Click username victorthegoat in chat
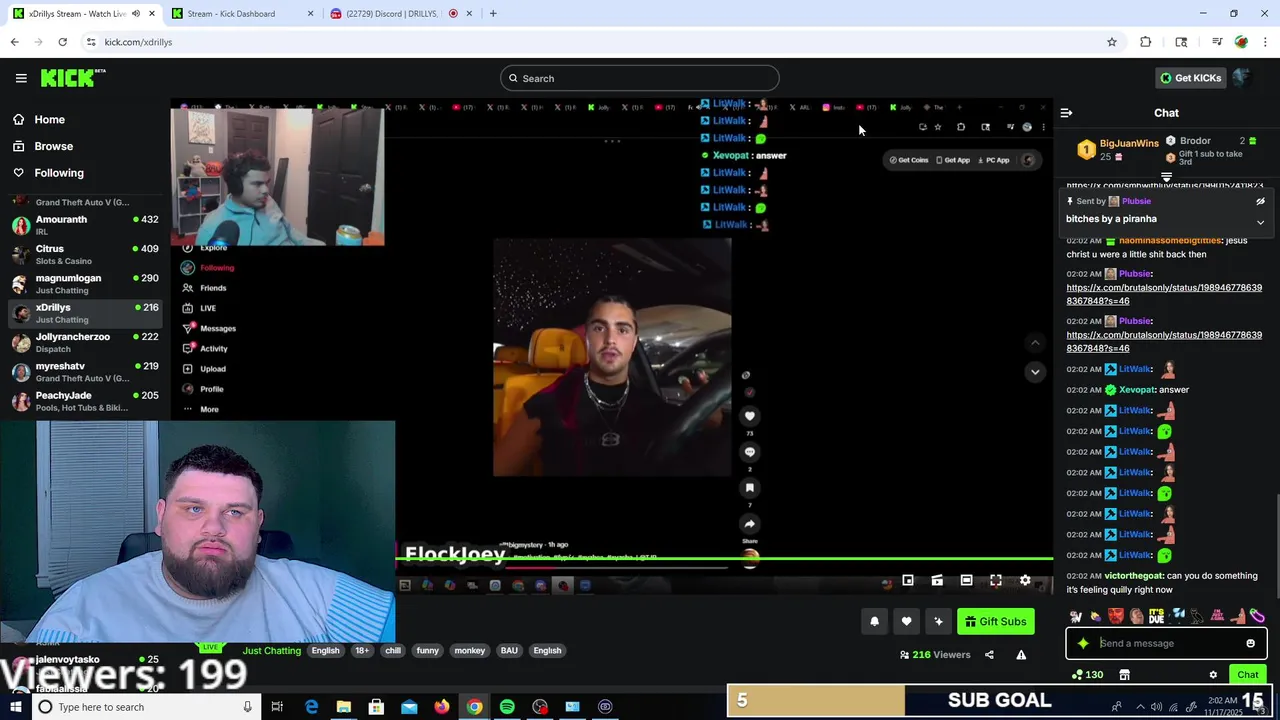The image size is (1280, 720). pyautogui.click(x=1133, y=576)
